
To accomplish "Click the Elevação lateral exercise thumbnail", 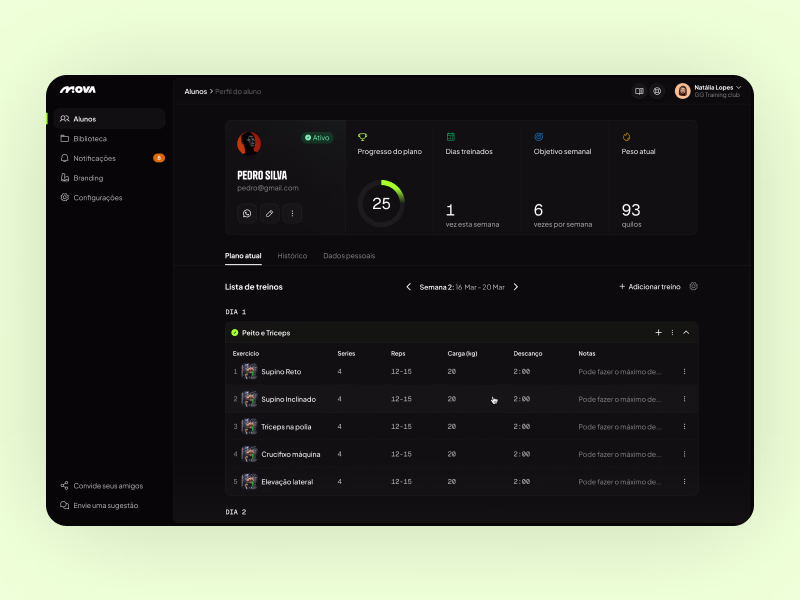I will [249, 482].
